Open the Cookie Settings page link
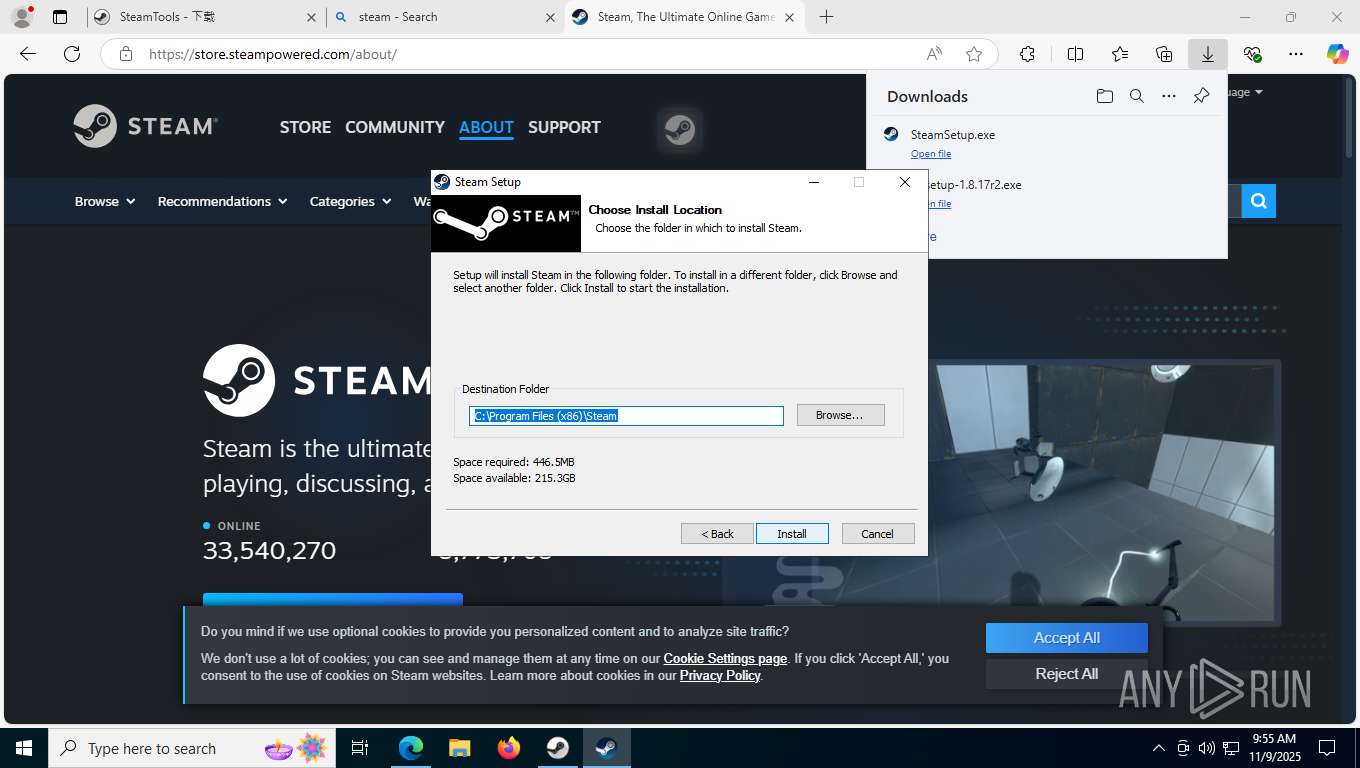 (725, 658)
